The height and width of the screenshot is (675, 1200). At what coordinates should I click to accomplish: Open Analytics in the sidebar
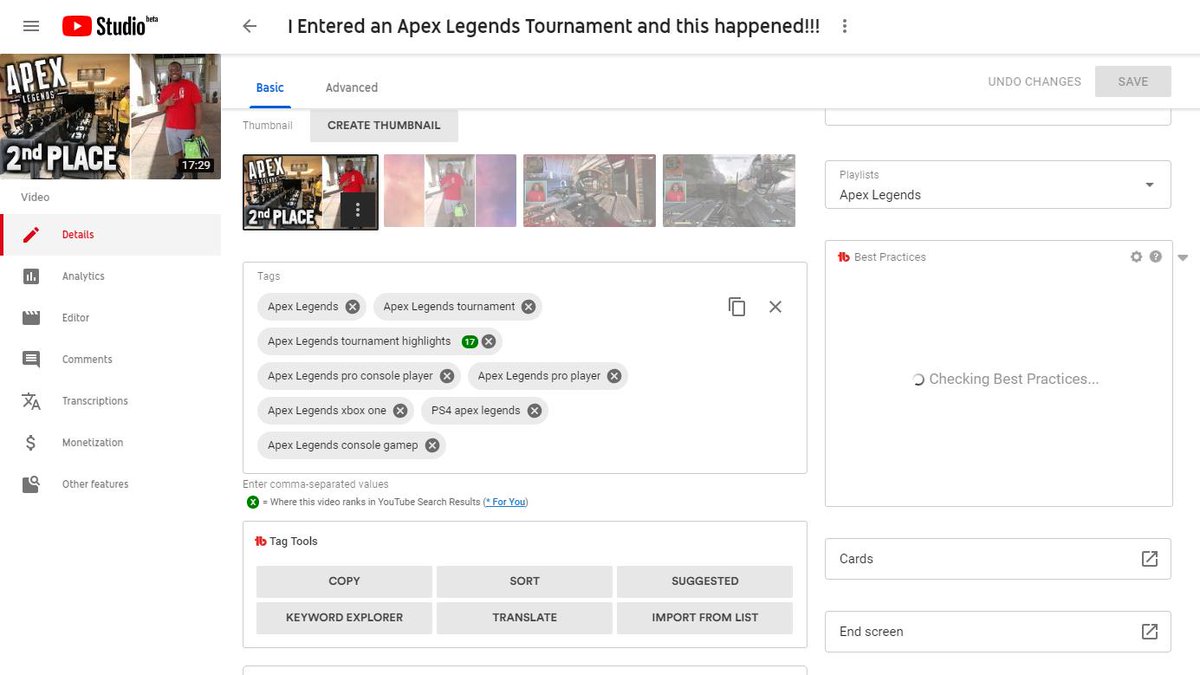point(110,276)
